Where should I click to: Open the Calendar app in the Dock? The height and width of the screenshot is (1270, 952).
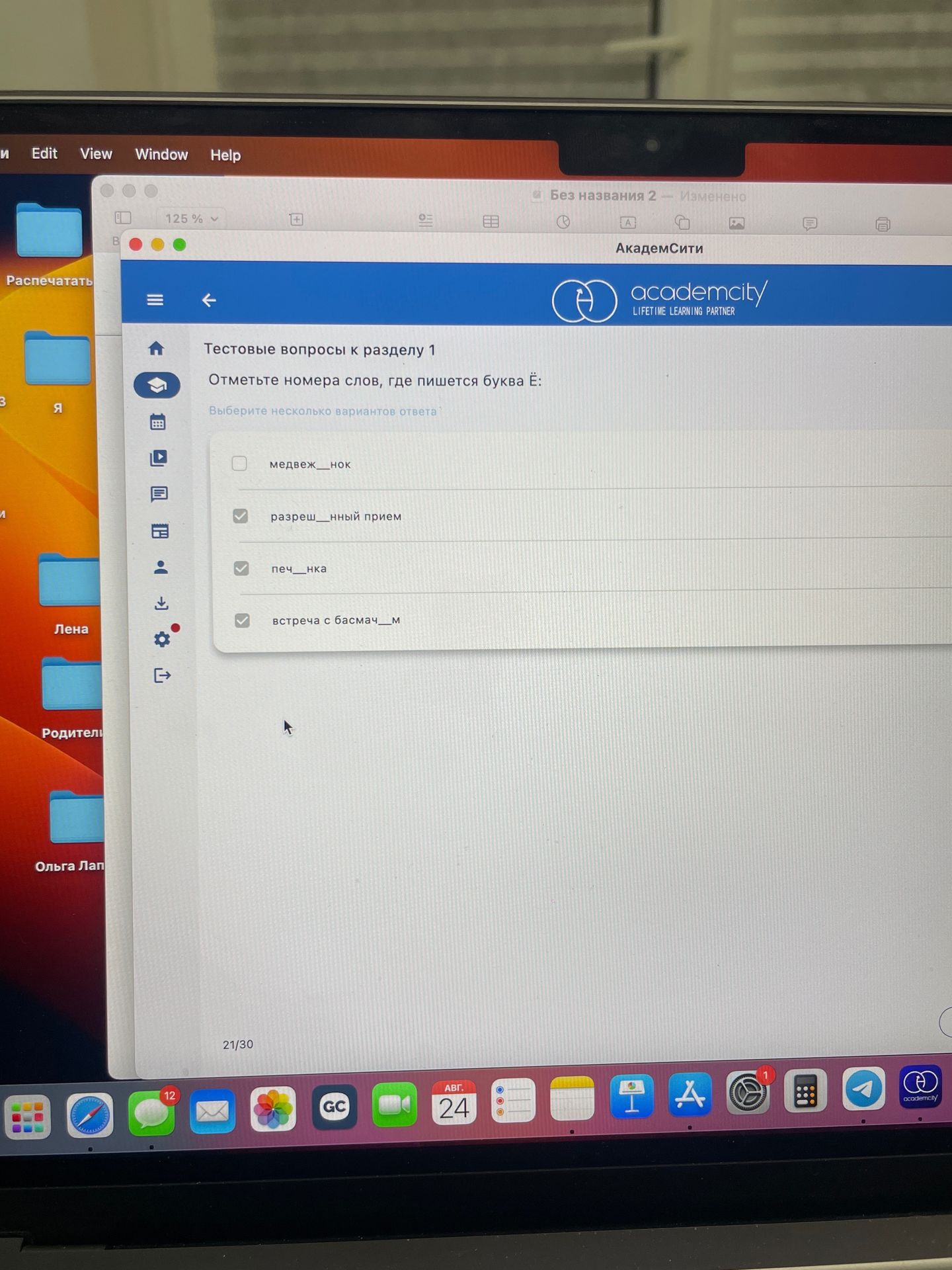coord(454,1103)
